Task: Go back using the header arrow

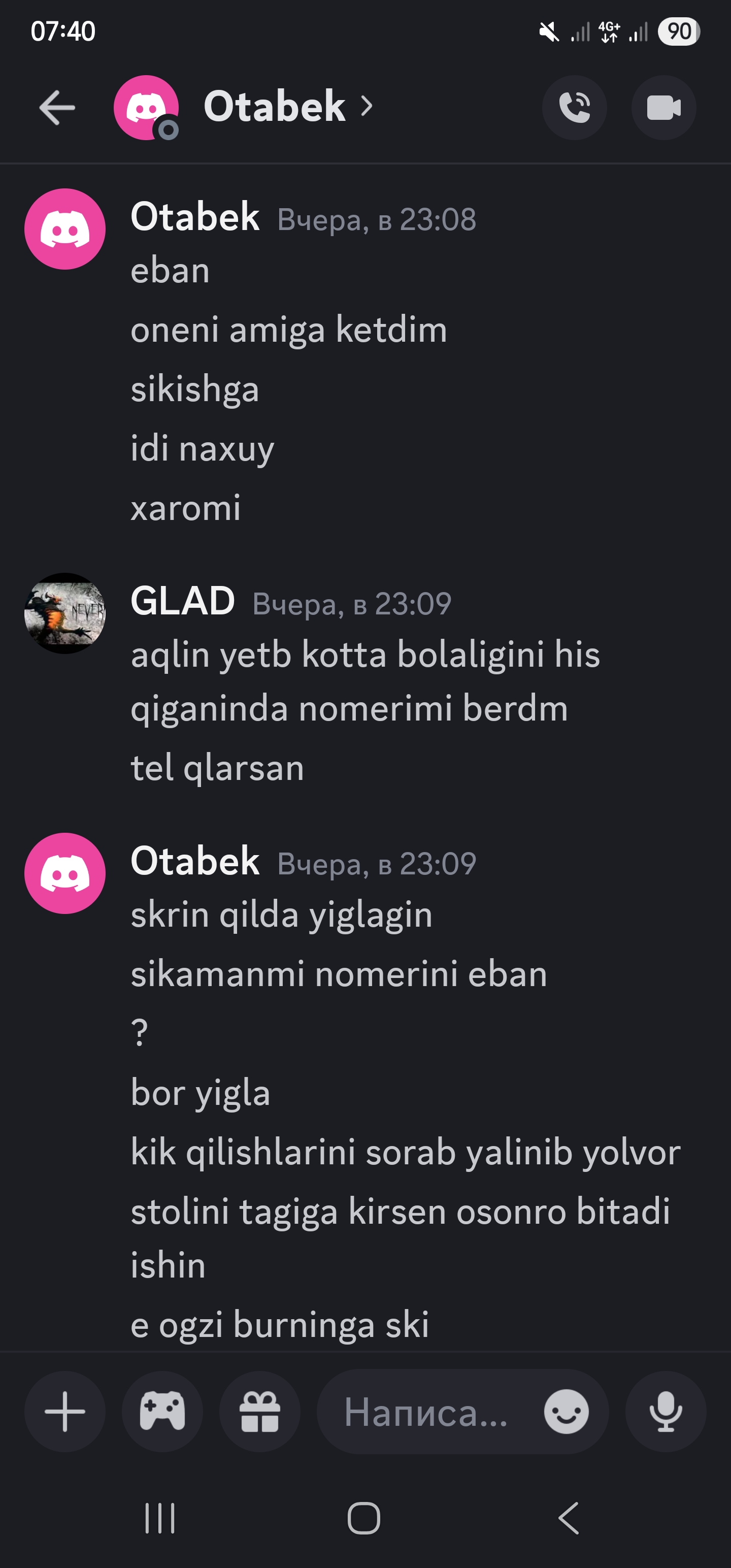Action: [57, 108]
